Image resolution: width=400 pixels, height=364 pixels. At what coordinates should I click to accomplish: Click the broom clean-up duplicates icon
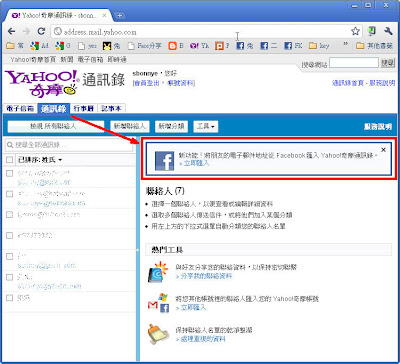coord(158,334)
